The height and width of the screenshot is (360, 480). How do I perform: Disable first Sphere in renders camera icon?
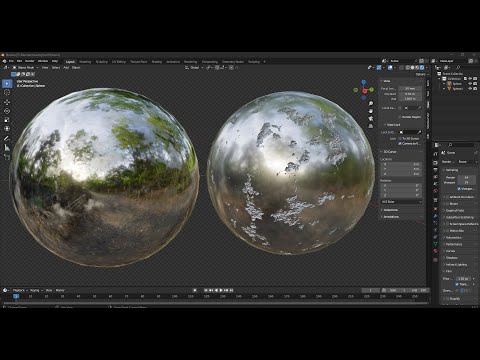[x=475, y=84]
